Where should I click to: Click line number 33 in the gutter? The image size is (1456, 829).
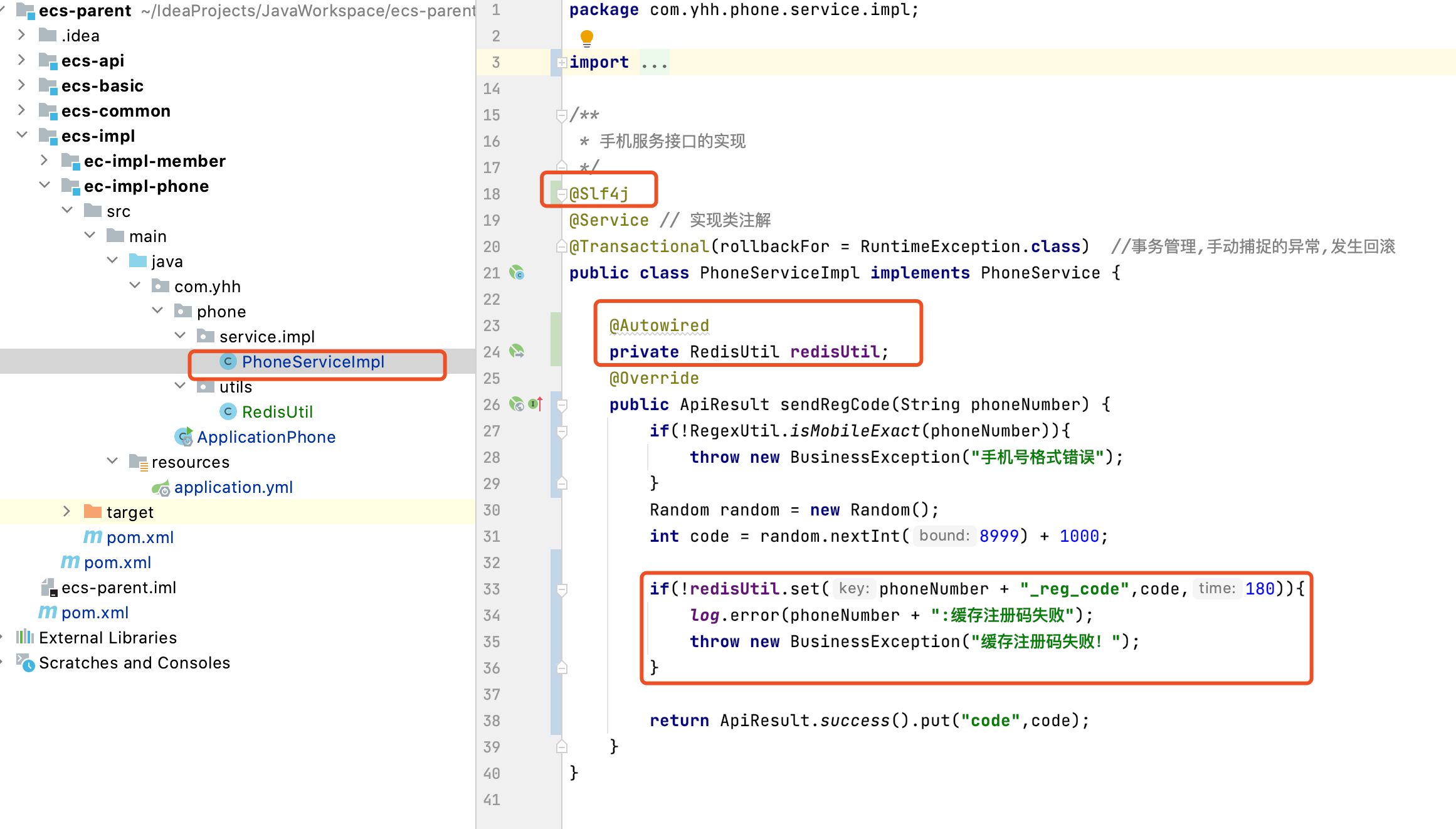[x=492, y=589]
